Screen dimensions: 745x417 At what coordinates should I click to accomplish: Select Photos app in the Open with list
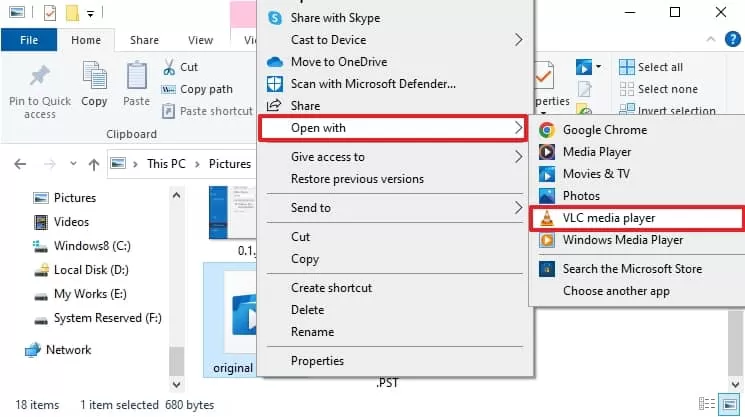581,196
